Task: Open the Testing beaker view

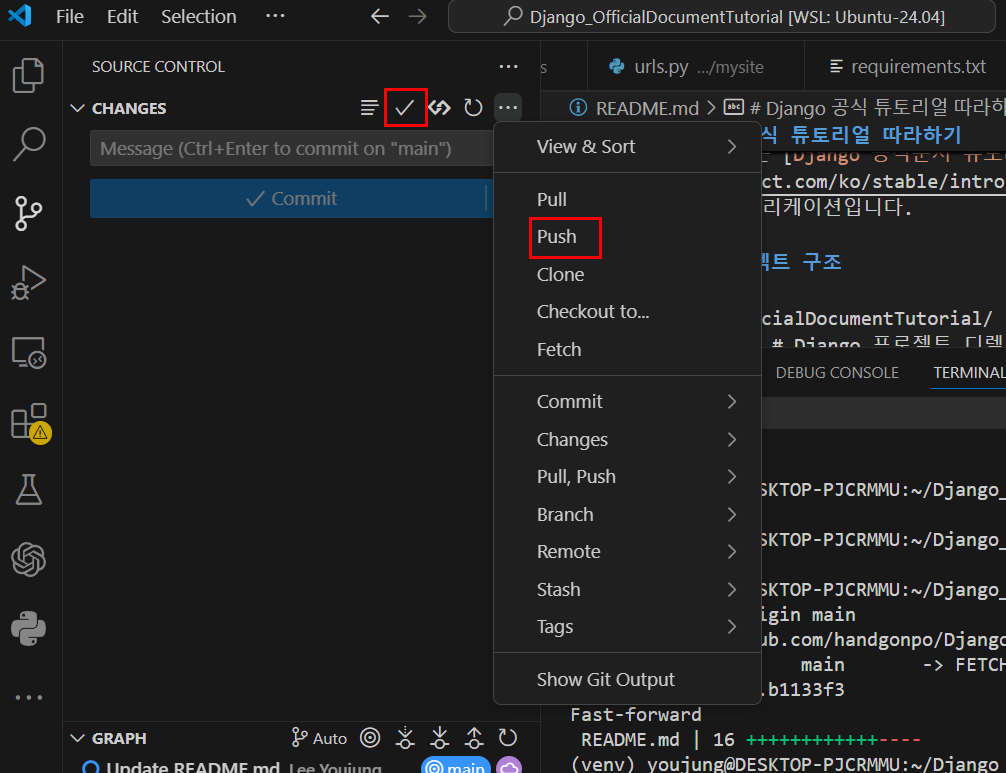Action: pos(28,490)
